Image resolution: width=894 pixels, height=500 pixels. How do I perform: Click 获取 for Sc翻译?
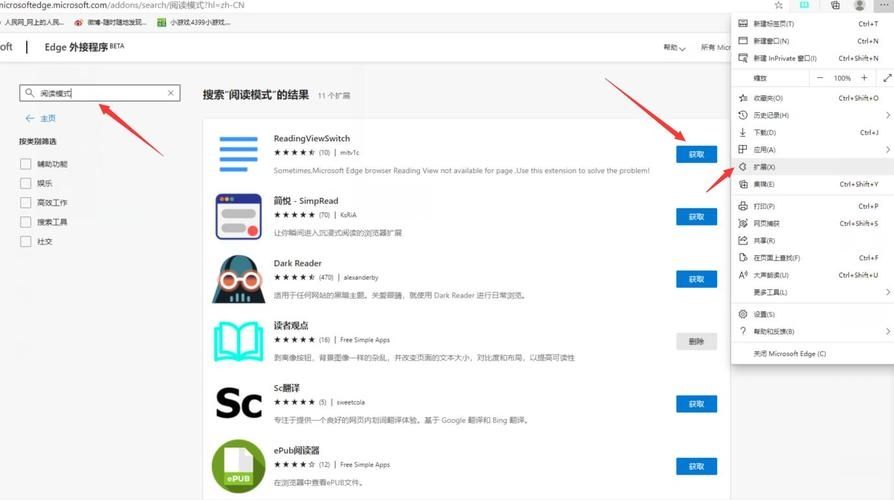[x=696, y=404]
